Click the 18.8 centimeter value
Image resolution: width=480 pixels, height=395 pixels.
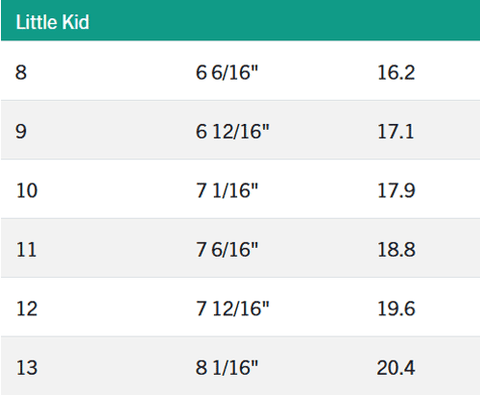click(396, 250)
